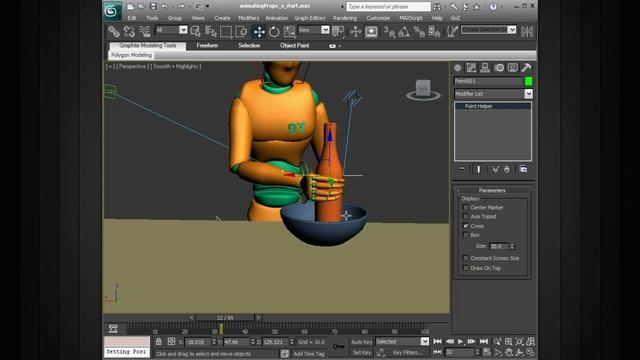Click the Use Pivot Point Center icon
The height and width of the screenshot is (360, 640).
click(x=338, y=31)
